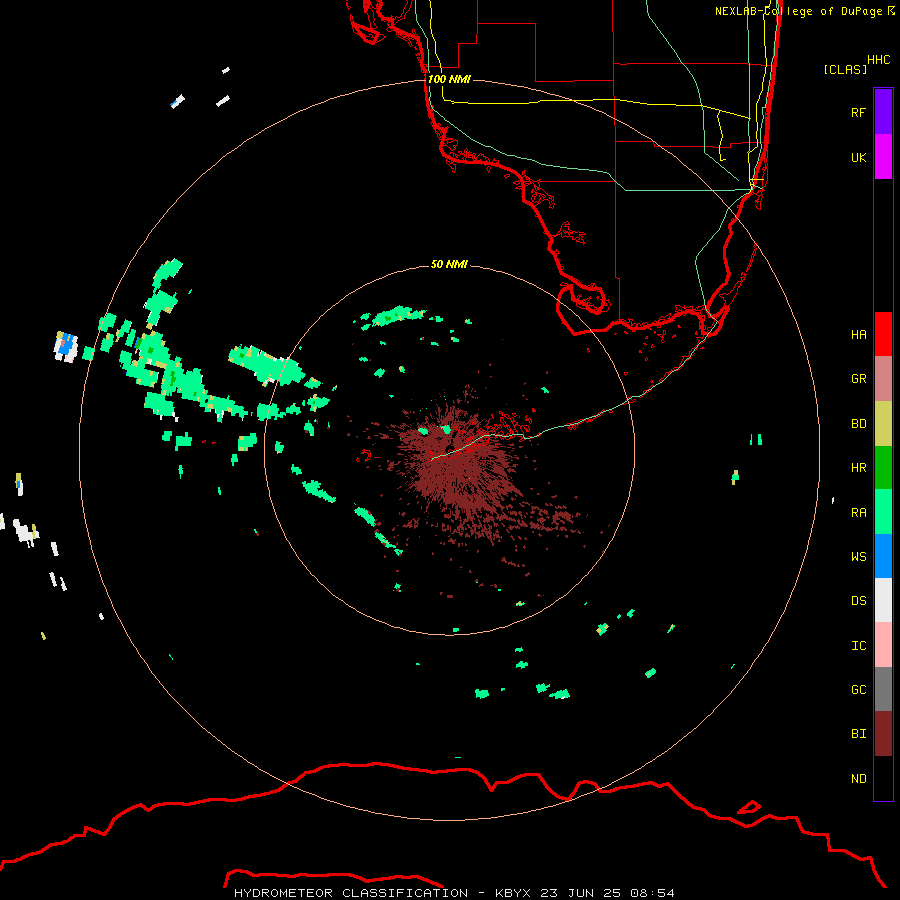Click the BI brown legend swatch
This screenshot has width=900, height=900.
tap(883, 734)
